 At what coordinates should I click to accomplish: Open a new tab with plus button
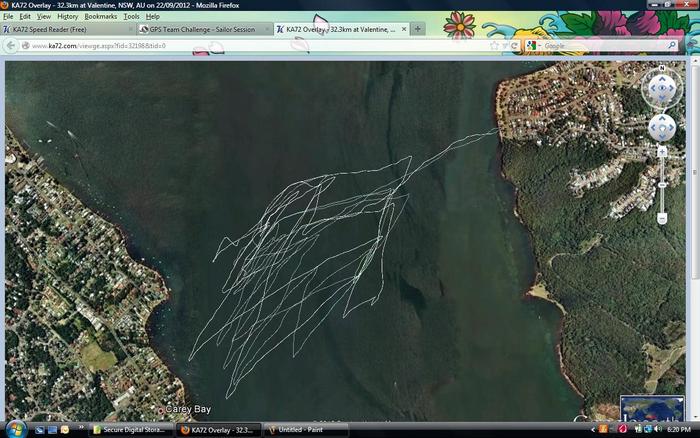pos(417,29)
